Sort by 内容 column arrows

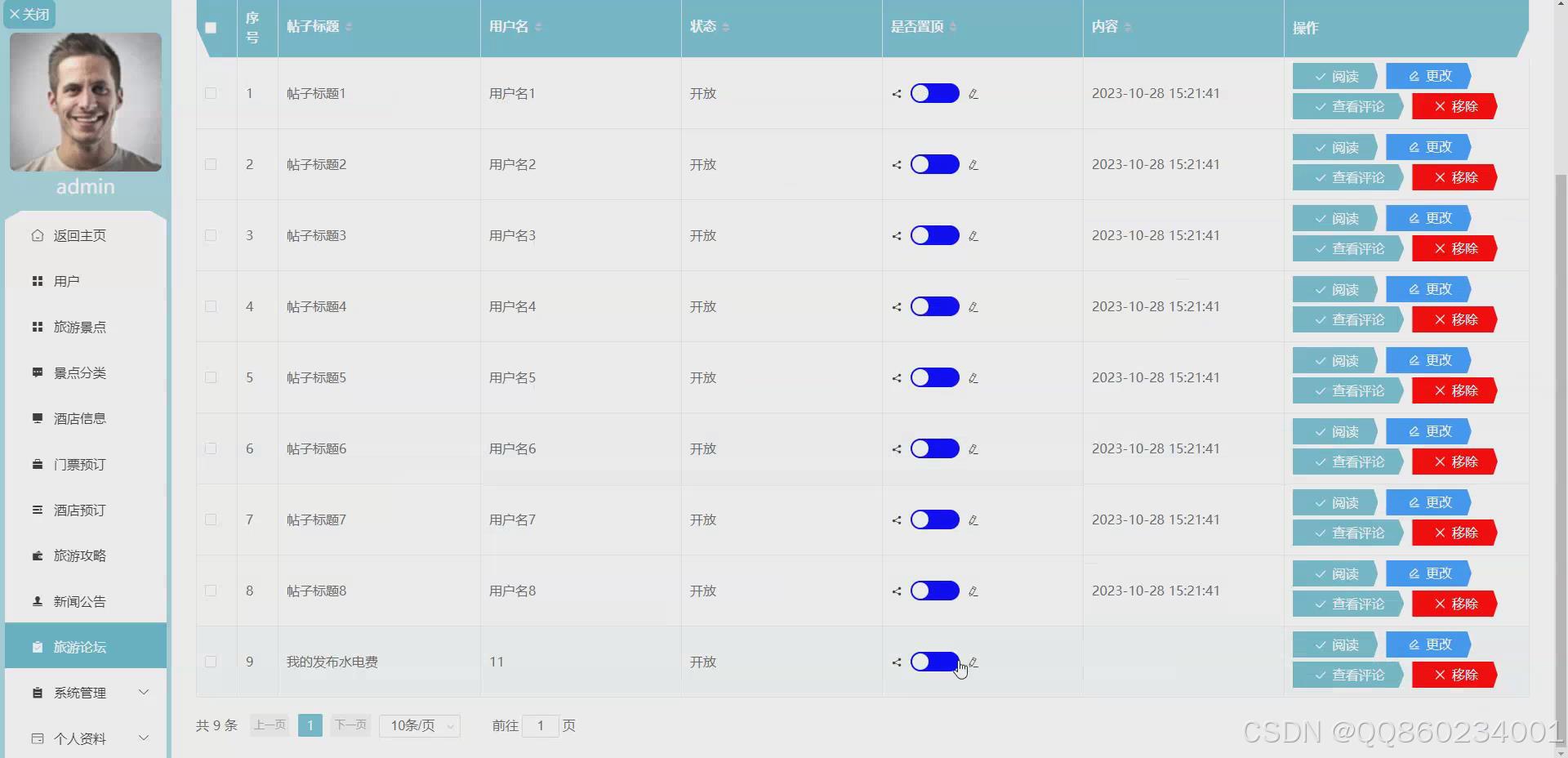[x=1128, y=27]
